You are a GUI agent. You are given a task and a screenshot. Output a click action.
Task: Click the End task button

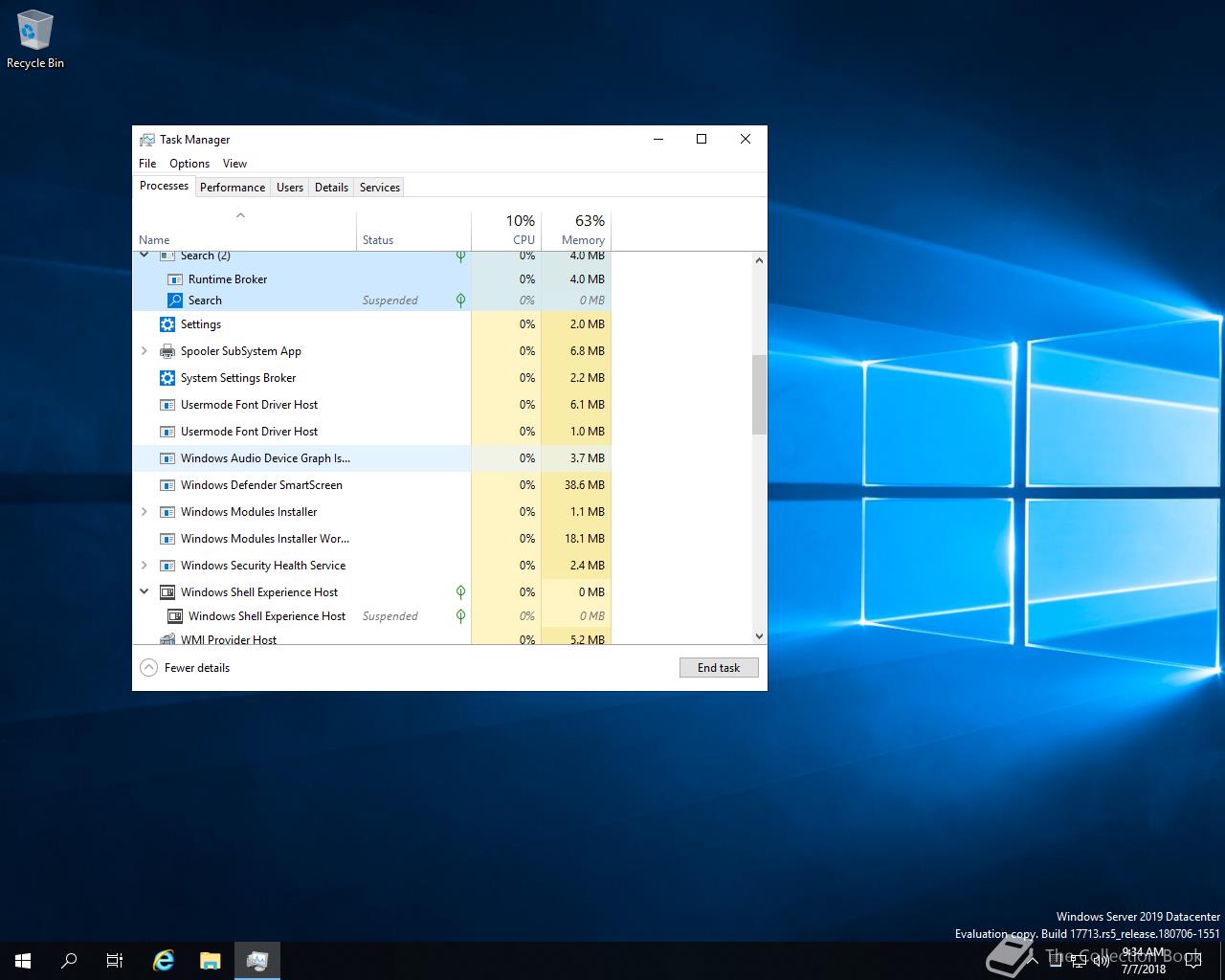(x=719, y=668)
